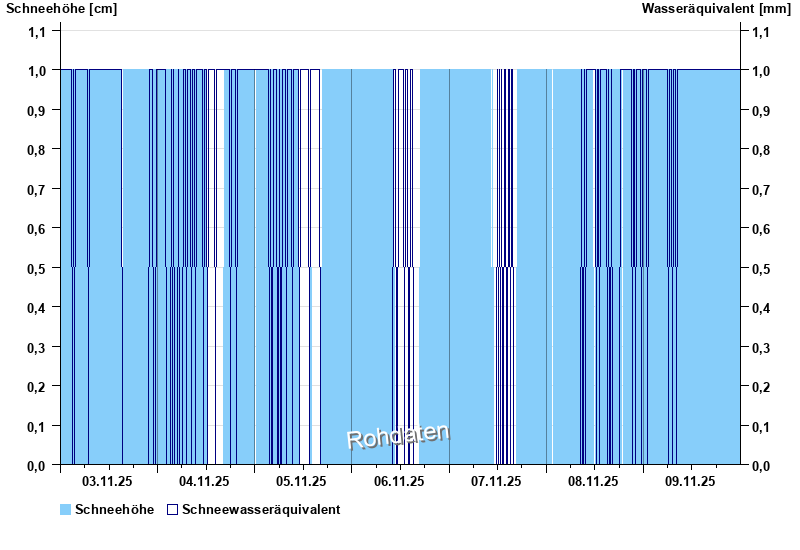Click the left axis value 0,1
800x550 pixels.
coord(36,426)
